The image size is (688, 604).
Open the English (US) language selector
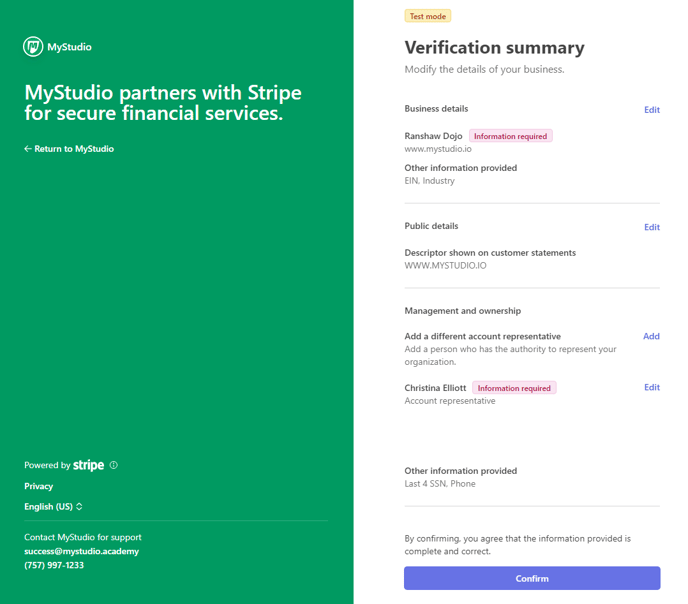53,507
